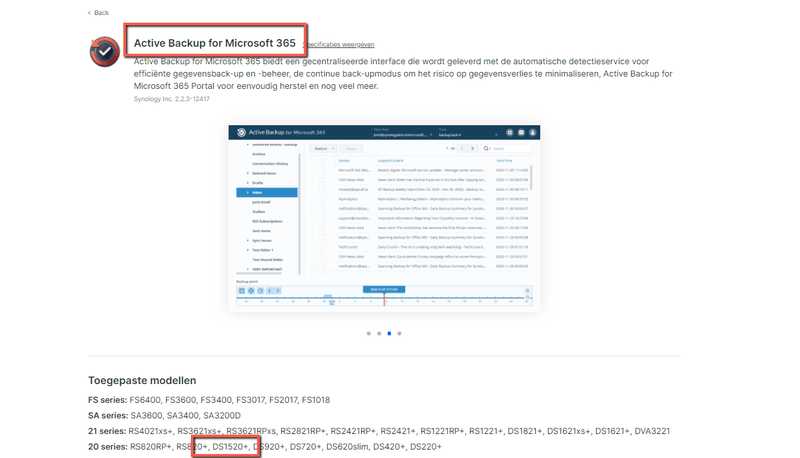800x458 pixels.
Task: Go back using the Back link
Action: tap(98, 13)
